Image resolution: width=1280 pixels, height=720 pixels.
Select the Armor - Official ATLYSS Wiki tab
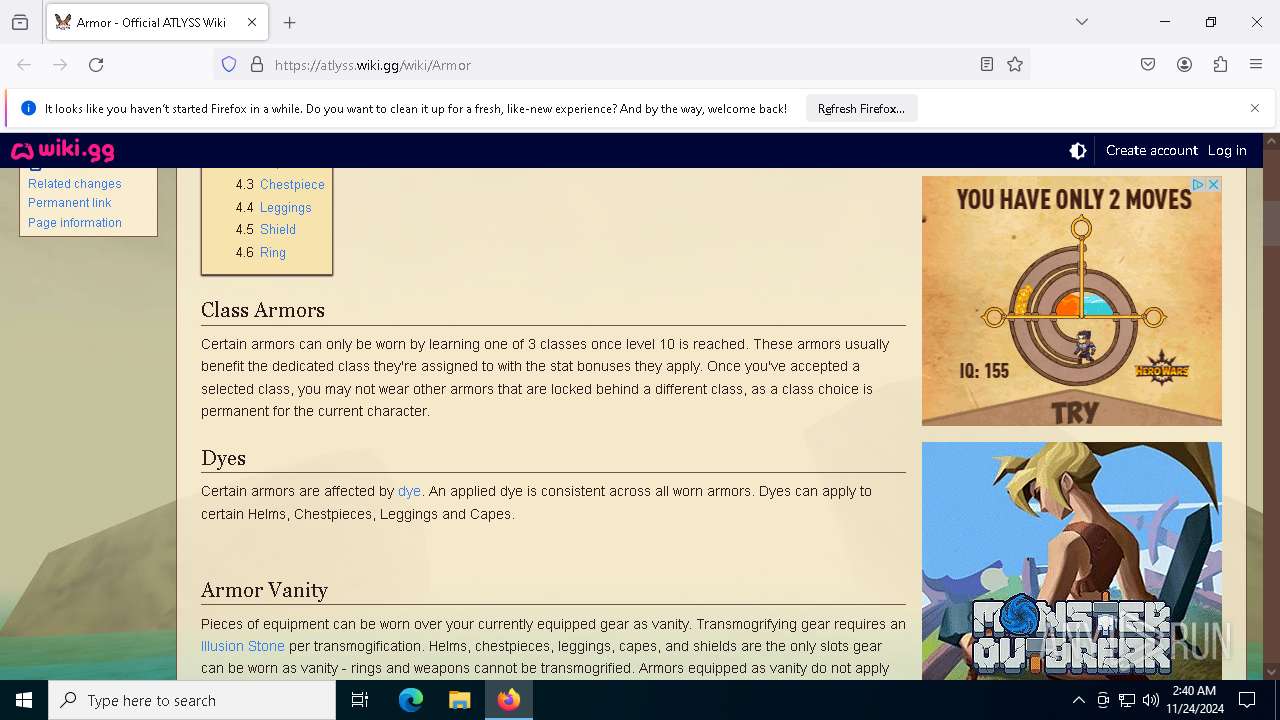pos(157,22)
